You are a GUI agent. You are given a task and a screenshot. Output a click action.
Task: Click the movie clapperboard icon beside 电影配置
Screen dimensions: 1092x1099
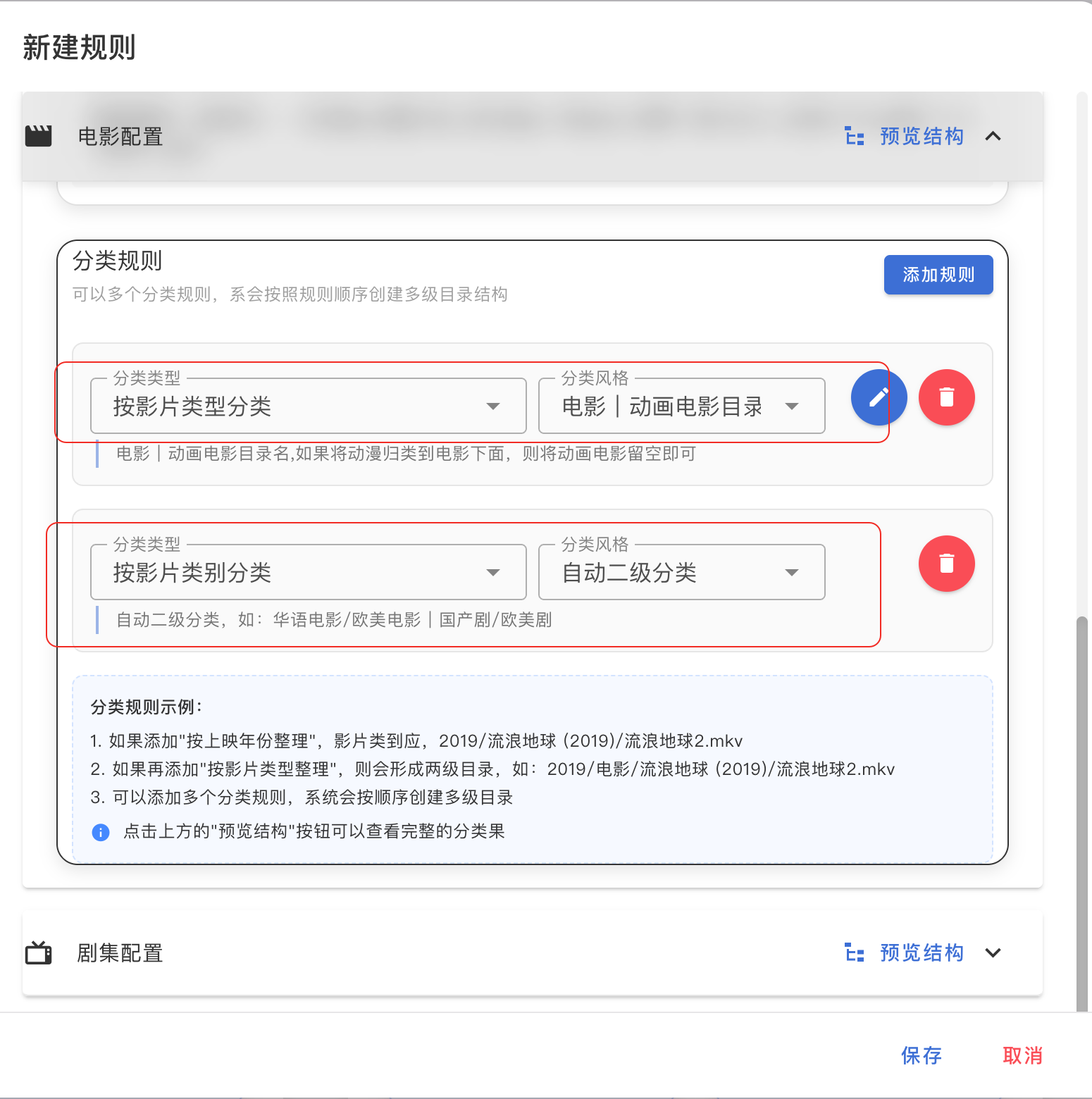click(39, 136)
